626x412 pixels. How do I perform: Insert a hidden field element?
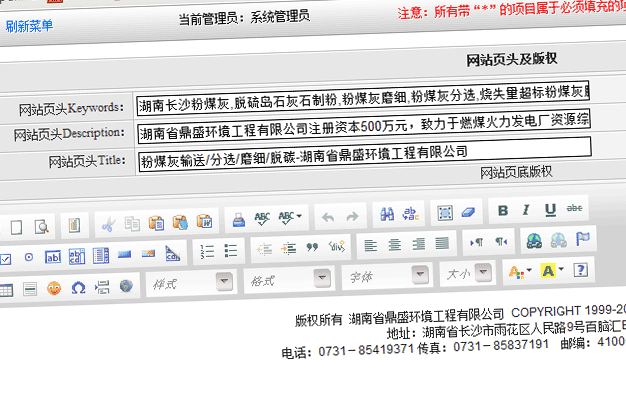(x=172, y=253)
